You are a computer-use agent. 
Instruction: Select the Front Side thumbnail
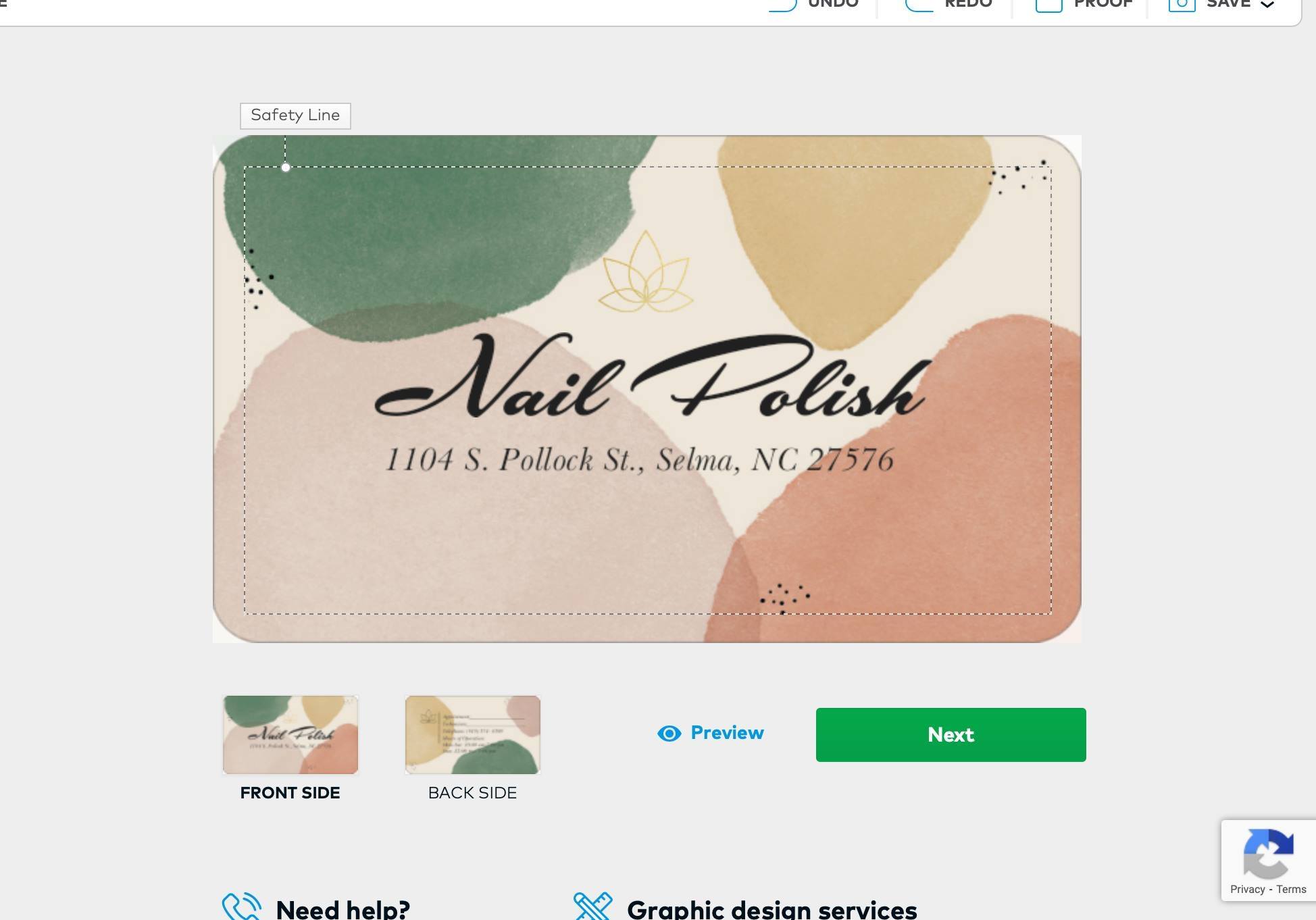point(290,735)
